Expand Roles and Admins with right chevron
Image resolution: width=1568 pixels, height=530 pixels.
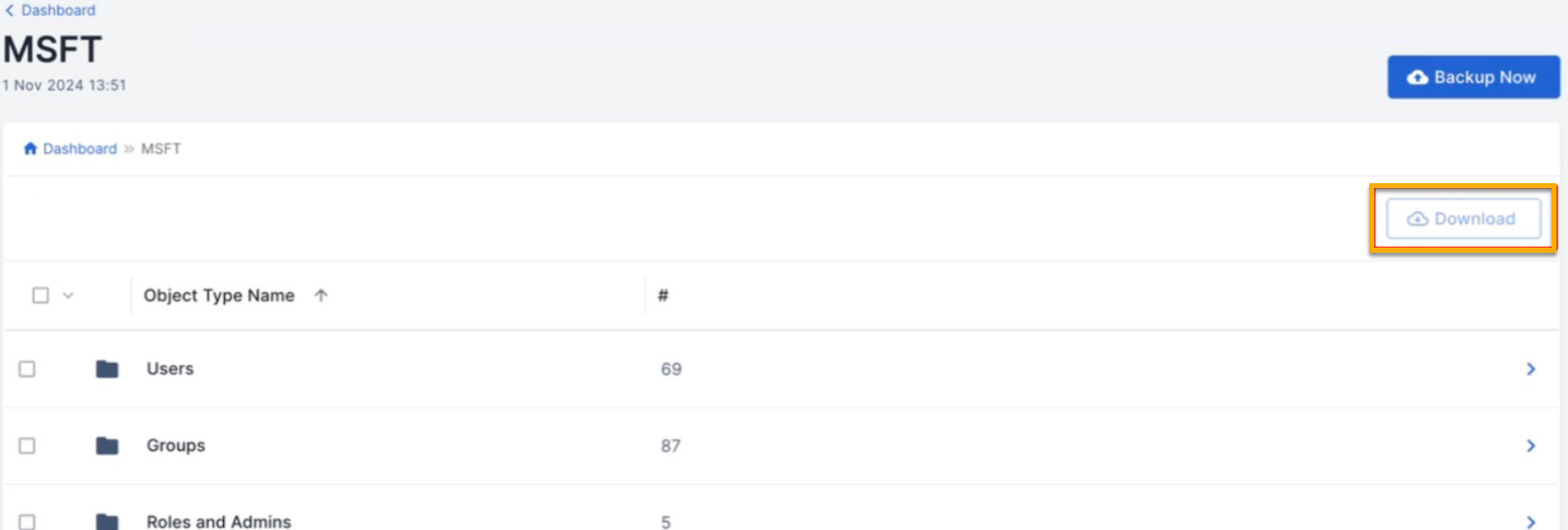tap(1530, 521)
